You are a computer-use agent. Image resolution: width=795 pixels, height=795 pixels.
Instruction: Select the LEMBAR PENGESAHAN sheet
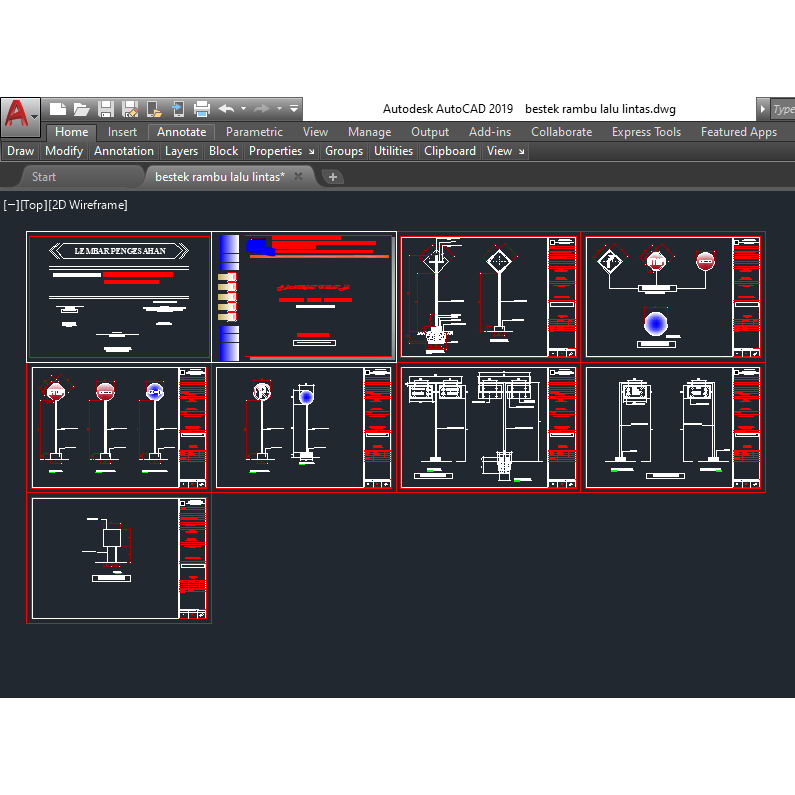pyautogui.click(x=119, y=297)
